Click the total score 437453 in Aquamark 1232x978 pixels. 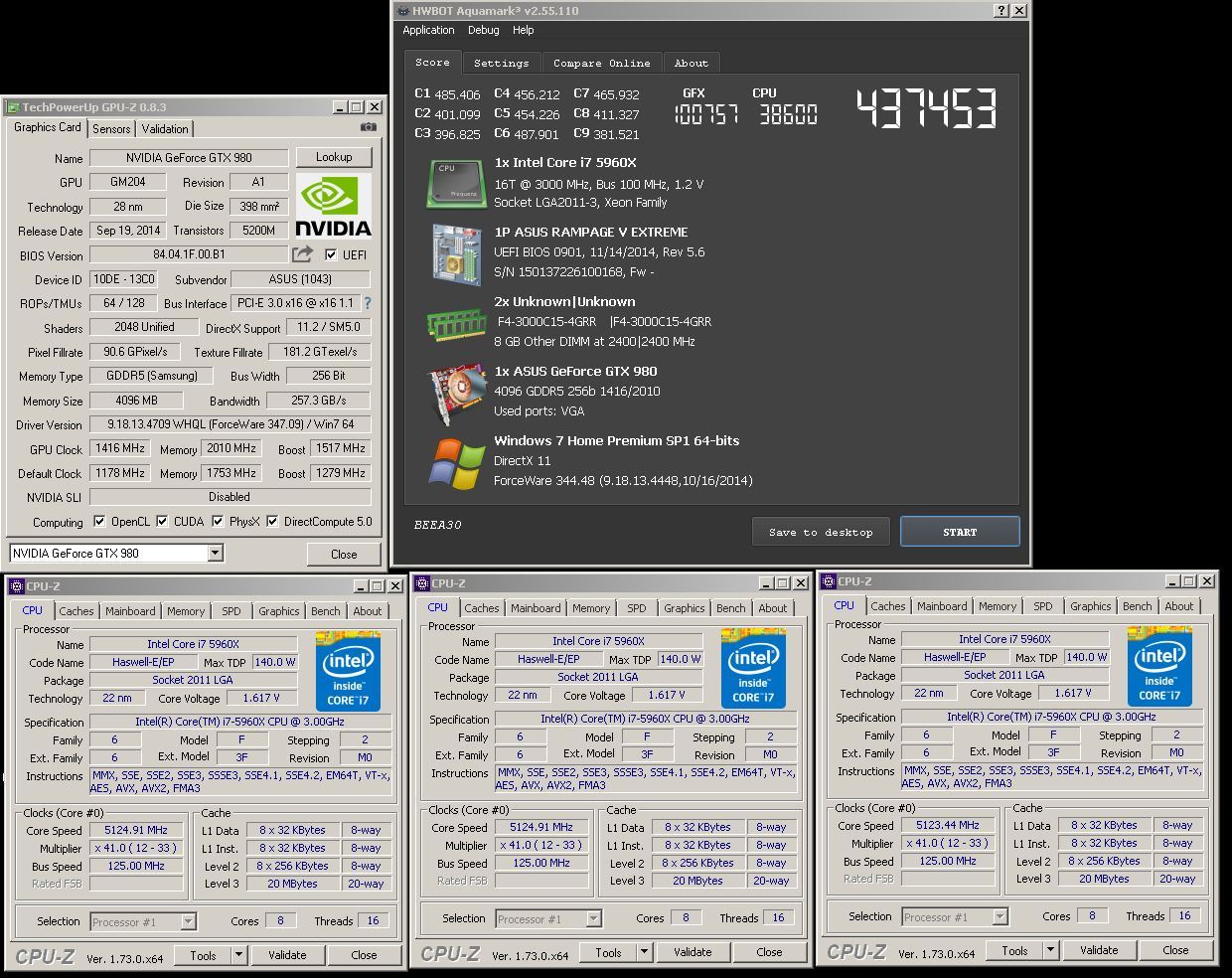(927, 108)
